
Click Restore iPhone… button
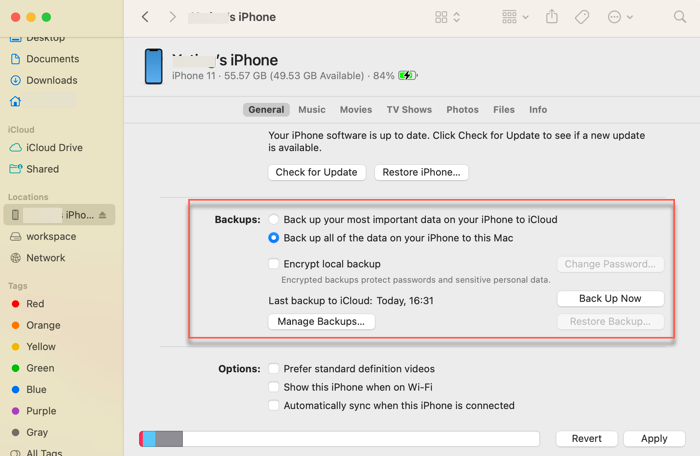click(x=421, y=172)
